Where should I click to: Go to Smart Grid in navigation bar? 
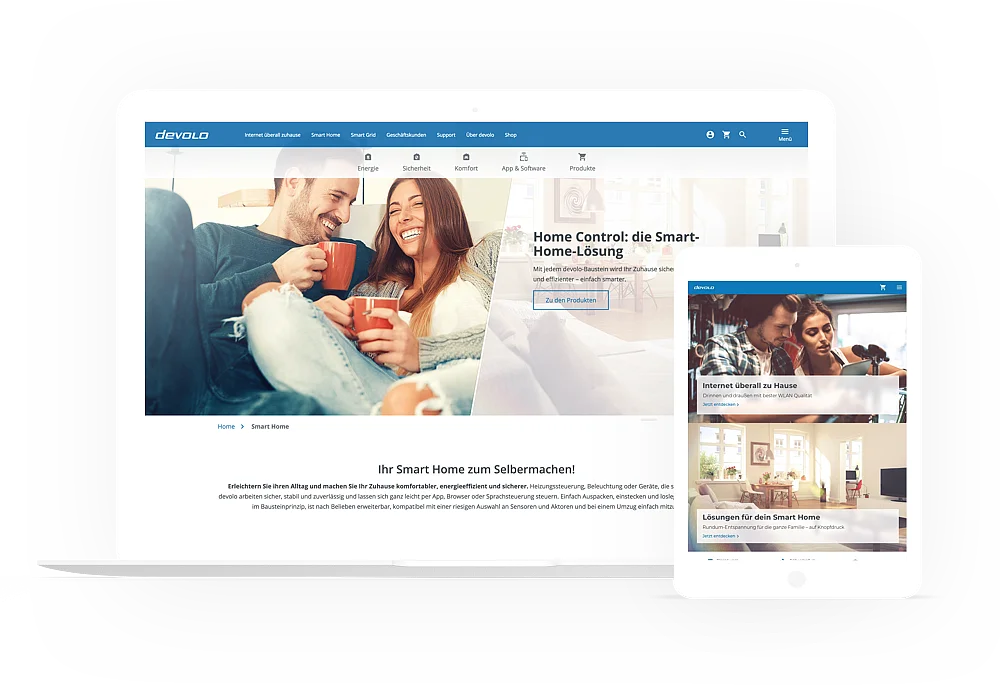click(x=363, y=135)
